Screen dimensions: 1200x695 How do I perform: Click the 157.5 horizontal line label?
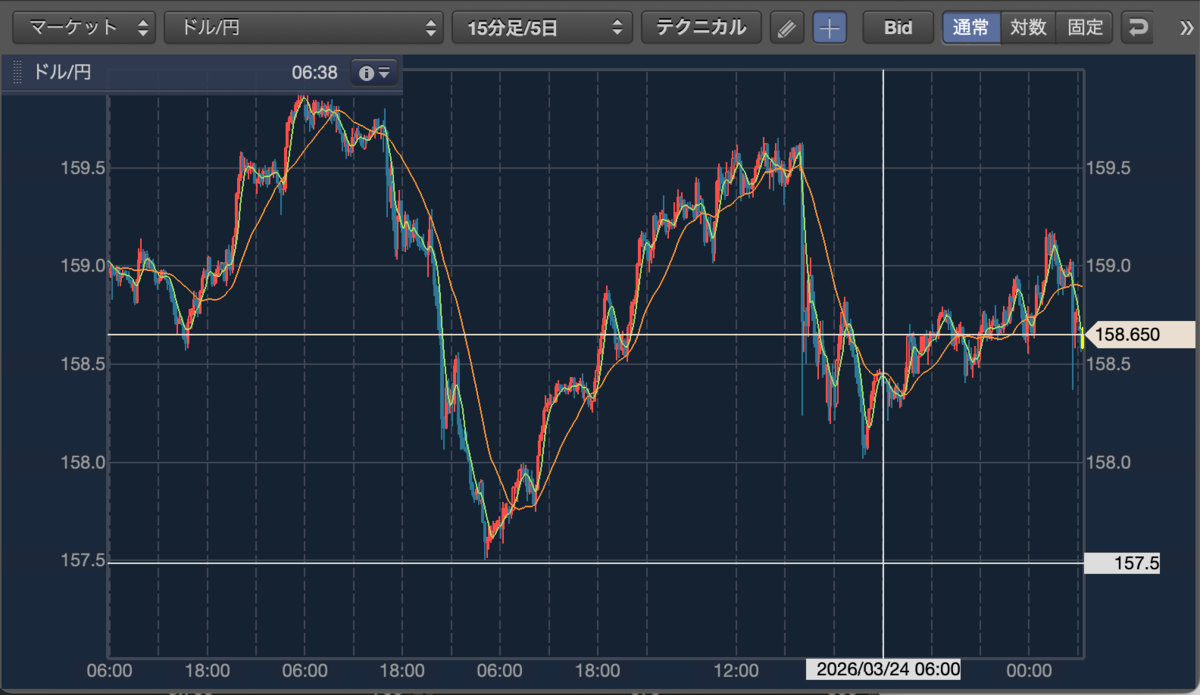1123,563
